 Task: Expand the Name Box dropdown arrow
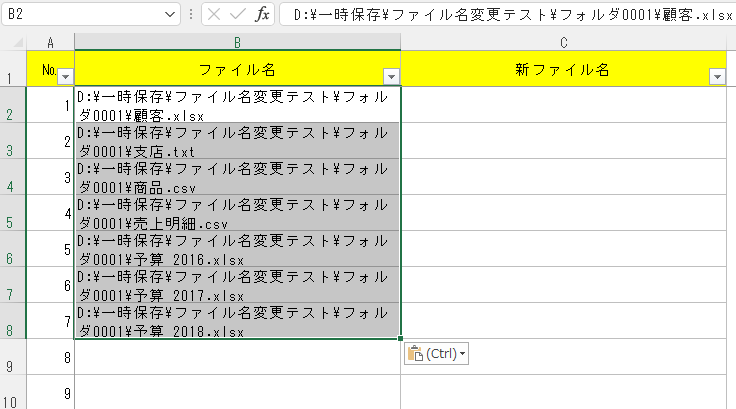[x=170, y=15]
